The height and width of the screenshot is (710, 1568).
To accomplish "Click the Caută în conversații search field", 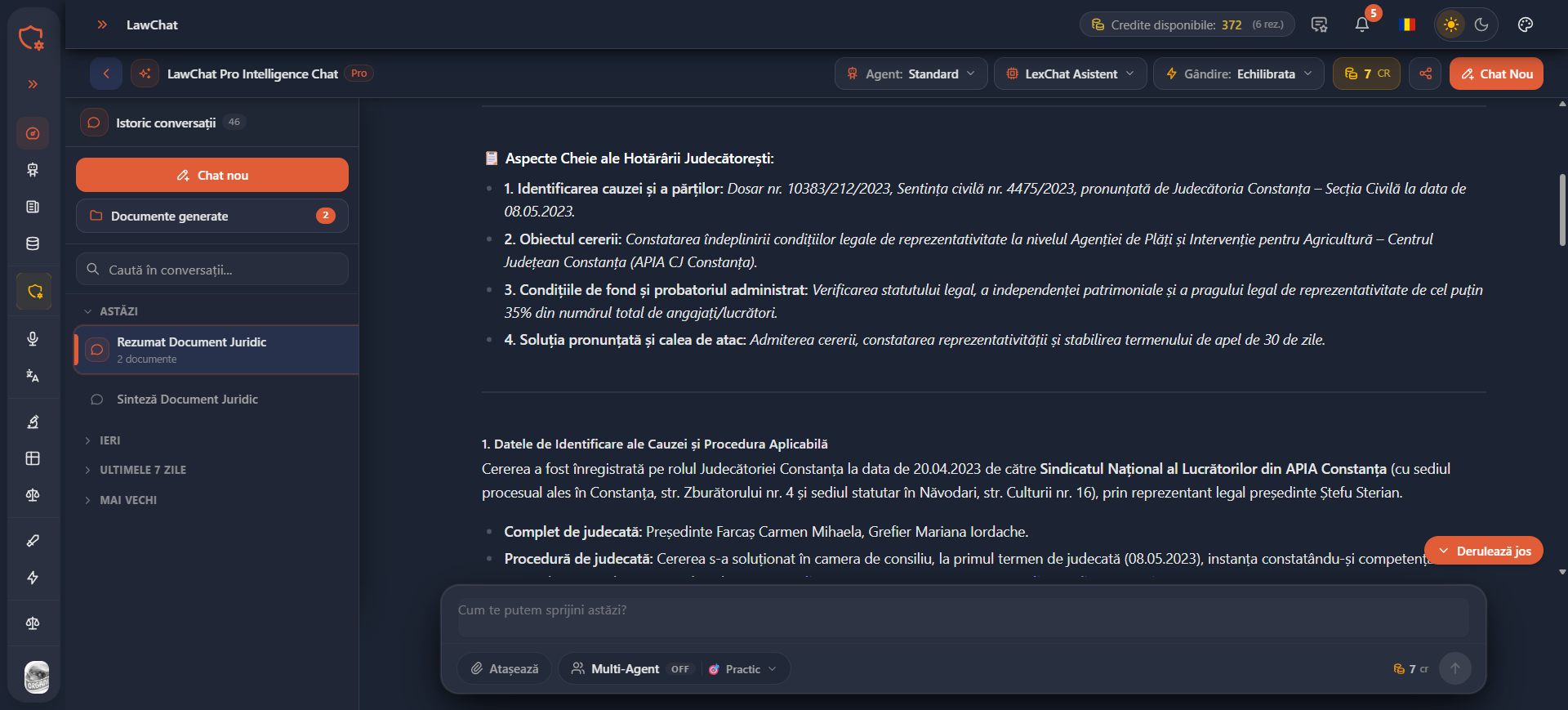I will click(x=212, y=270).
